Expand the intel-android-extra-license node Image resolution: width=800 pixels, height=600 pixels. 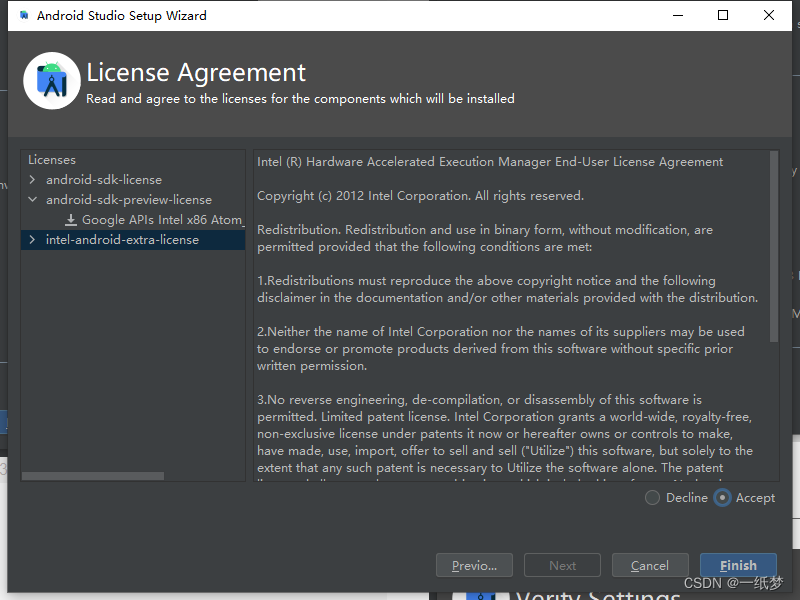coord(33,240)
